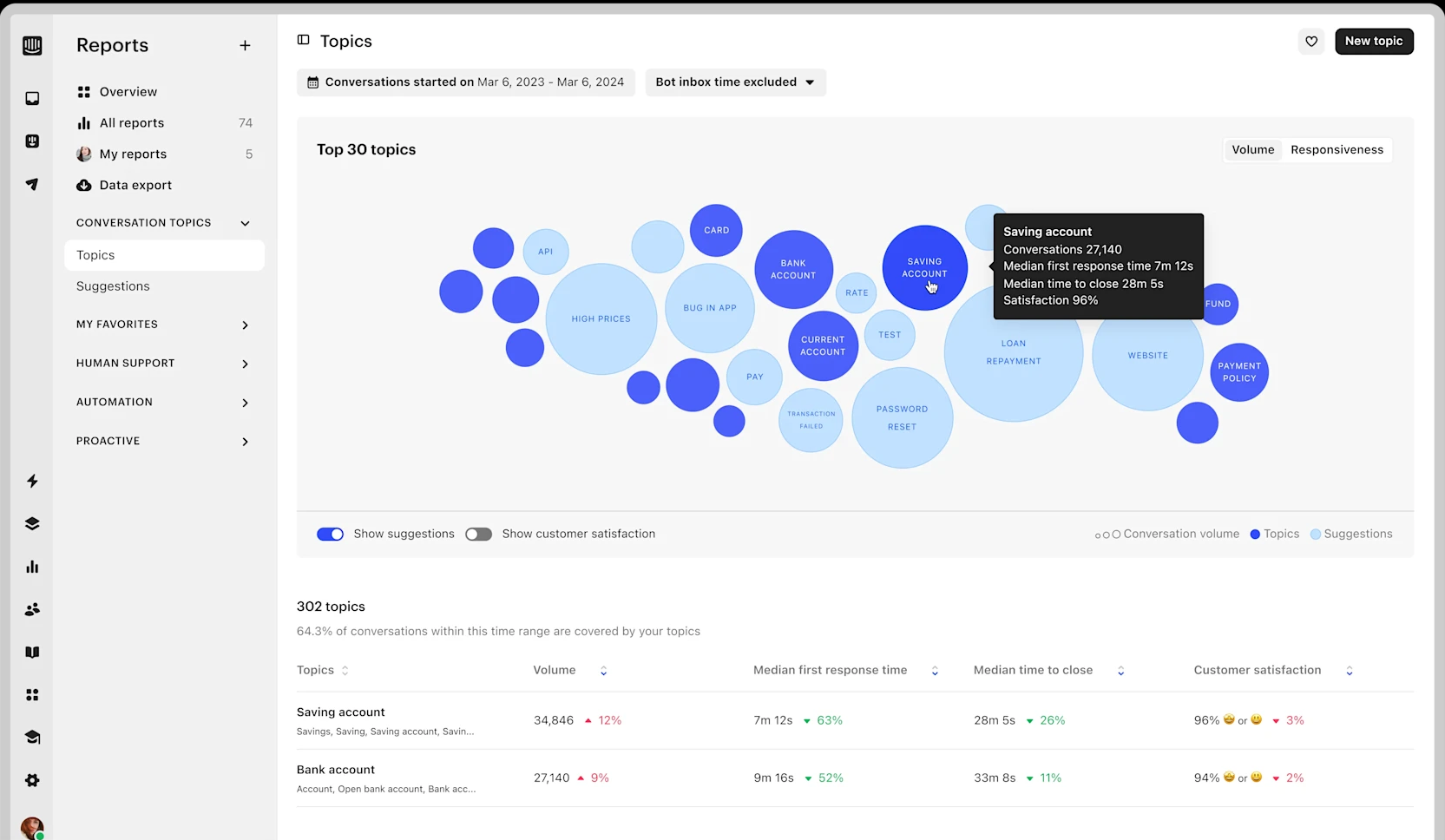1445x840 pixels.
Task: Click the plus icon next to Reports
Action: (x=245, y=46)
